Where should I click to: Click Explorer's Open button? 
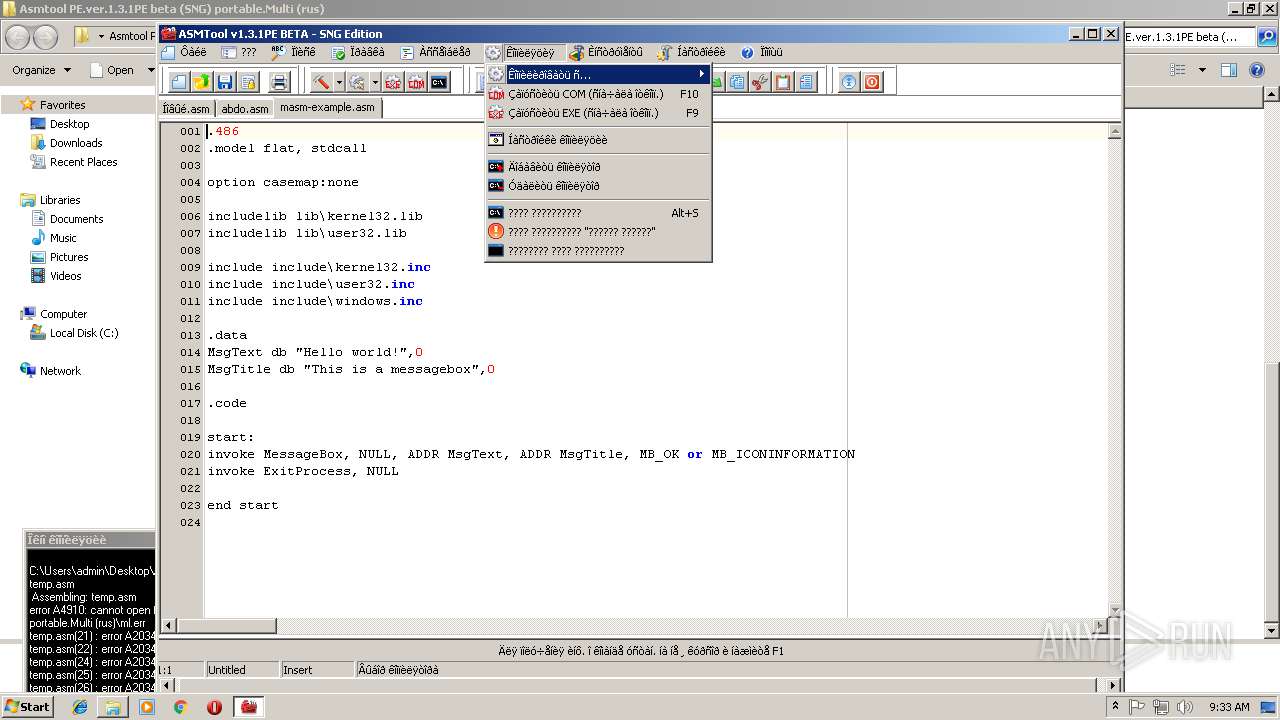[119, 70]
